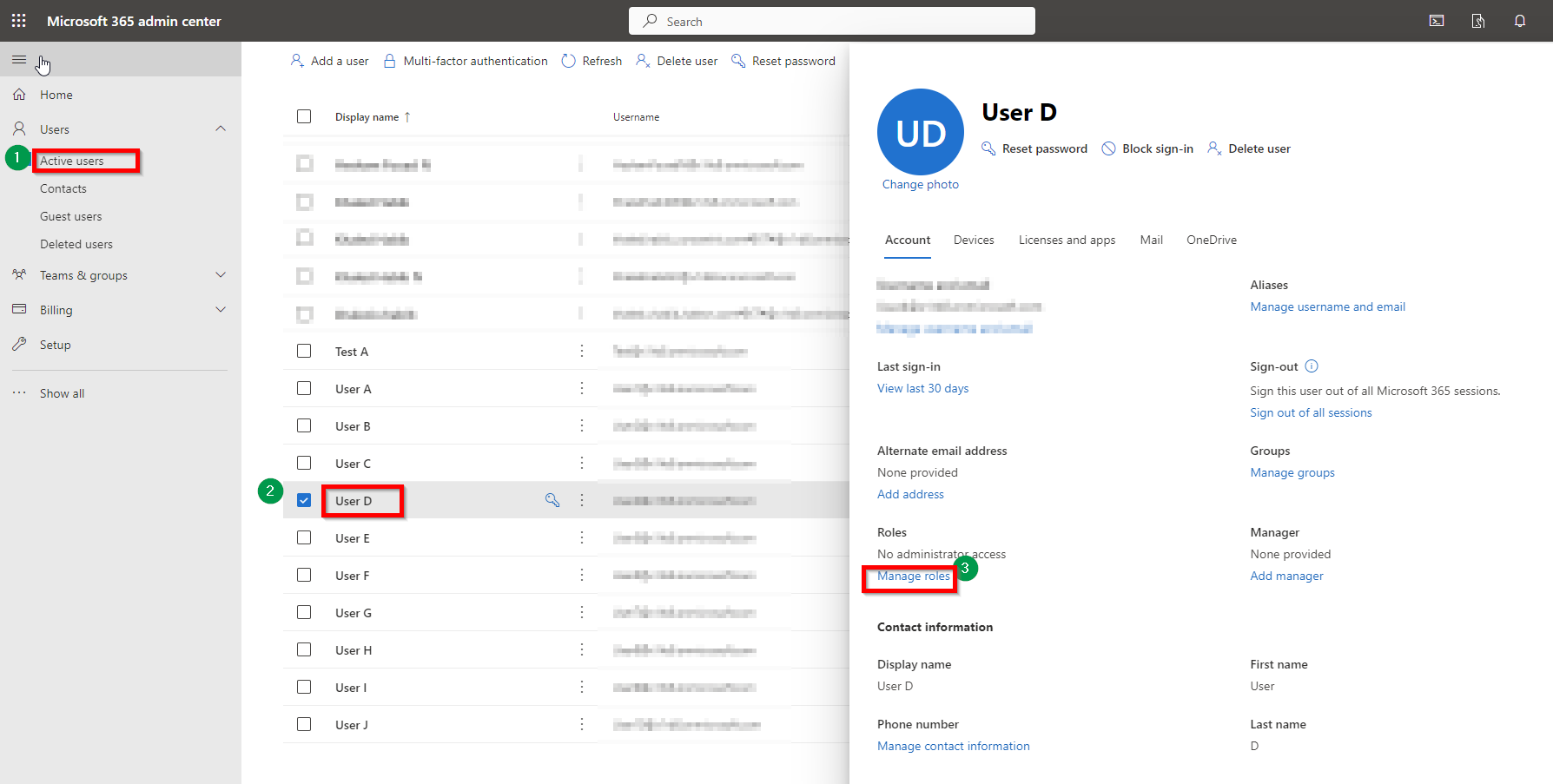Expand the Billing chevron
1553x784 pixels.
(221, 310)
